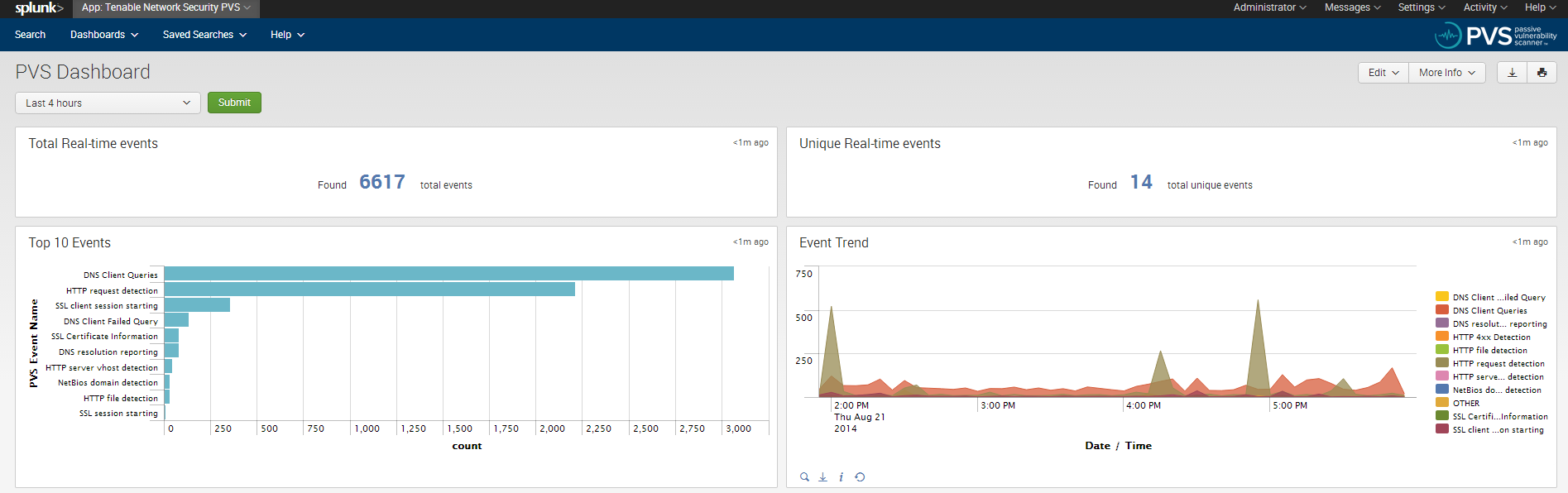Click the 5:00 PM time axis label

pyautogui.click(x=1290, y=405)
